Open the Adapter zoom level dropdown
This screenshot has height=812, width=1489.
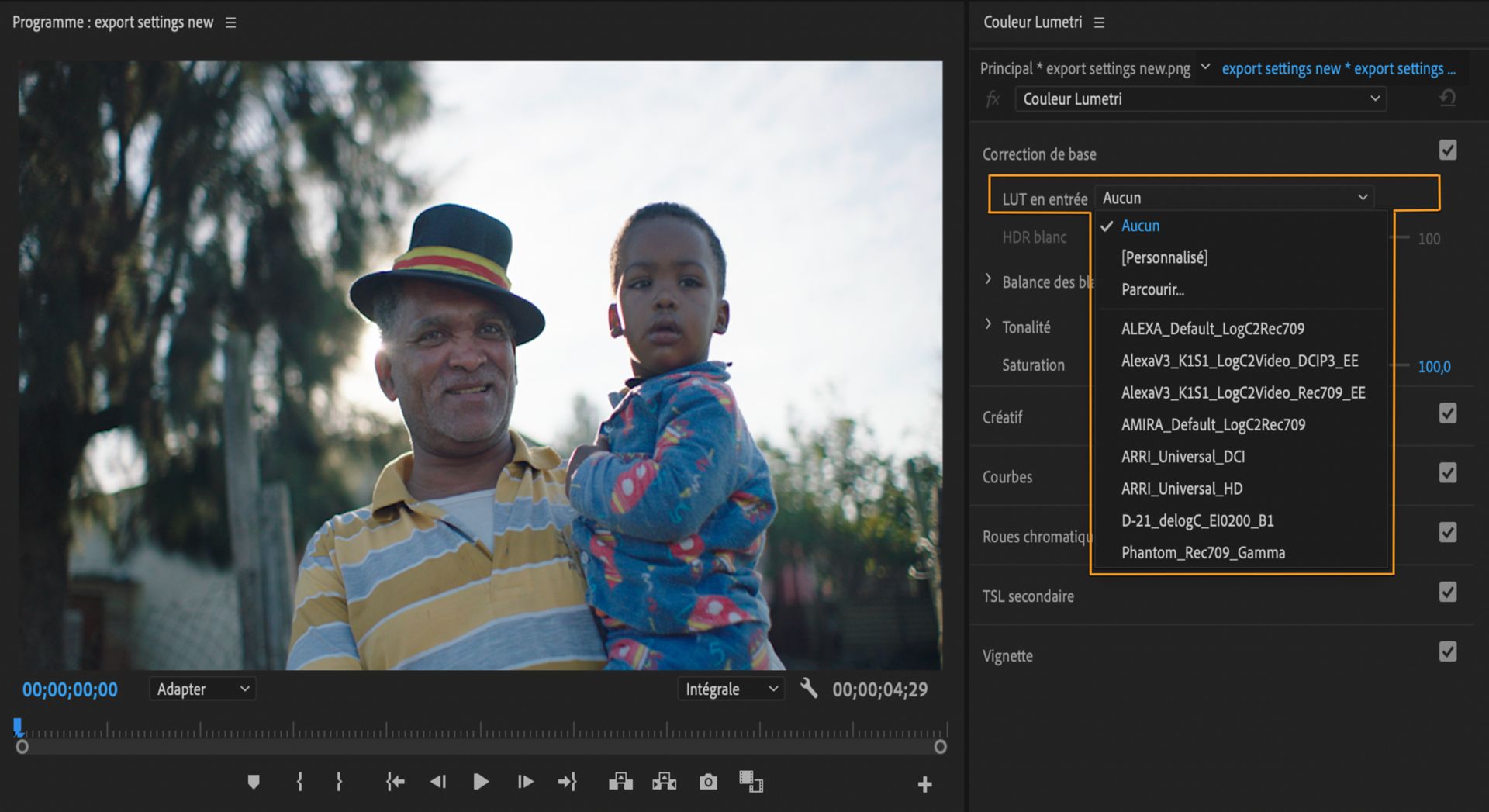(x=202, y=689)
